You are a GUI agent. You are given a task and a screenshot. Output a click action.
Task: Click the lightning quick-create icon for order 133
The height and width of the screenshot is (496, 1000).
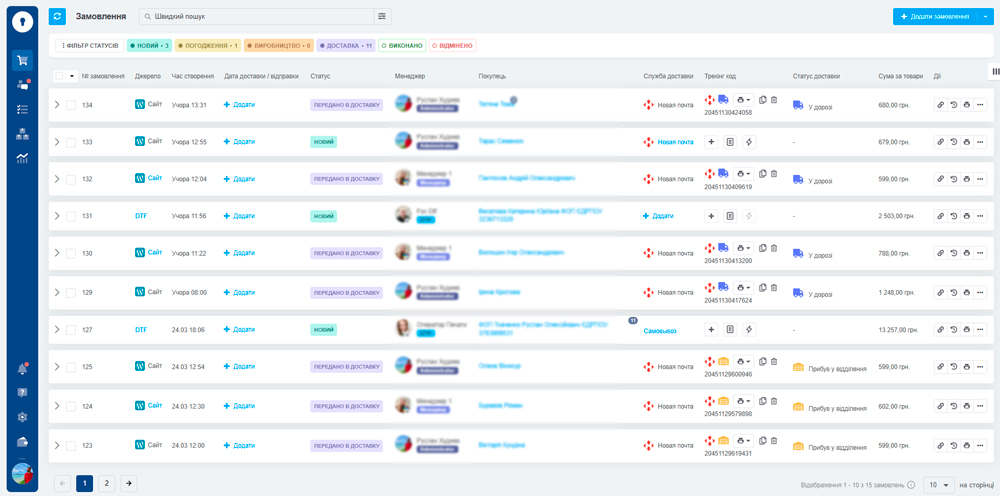pyautogui.click(x=749, y=142)
